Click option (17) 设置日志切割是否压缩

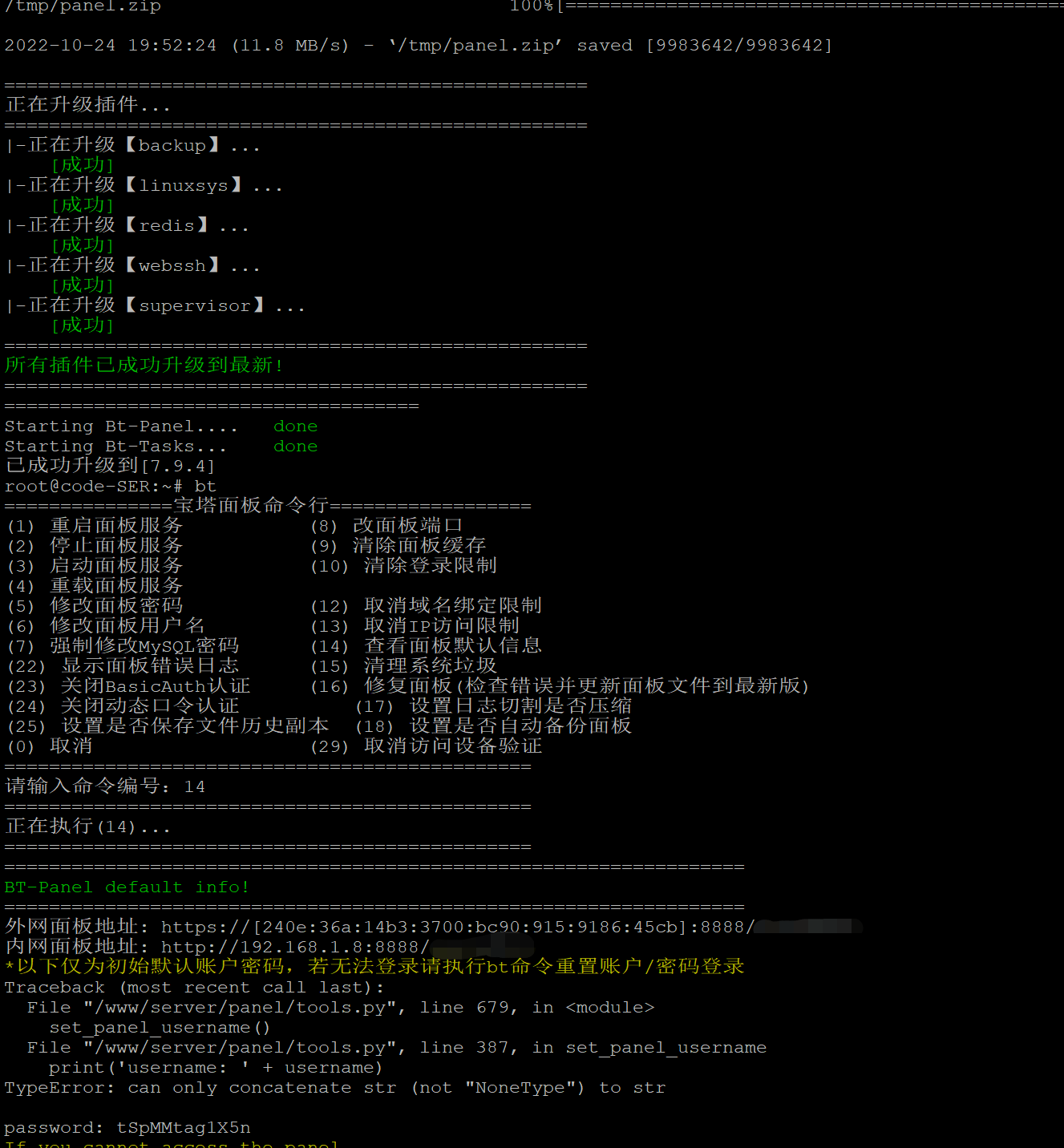(493, 706)
